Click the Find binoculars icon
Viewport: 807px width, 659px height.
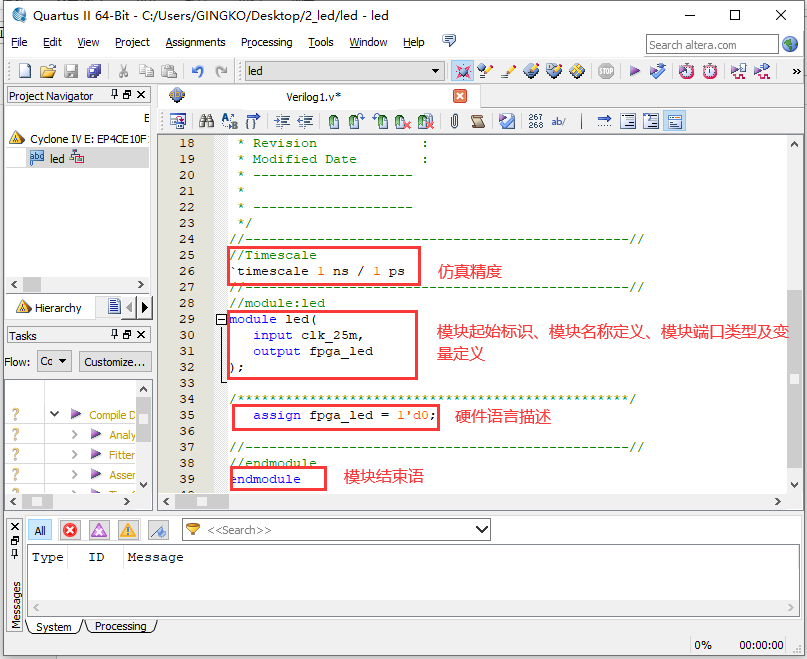[206, 121]
